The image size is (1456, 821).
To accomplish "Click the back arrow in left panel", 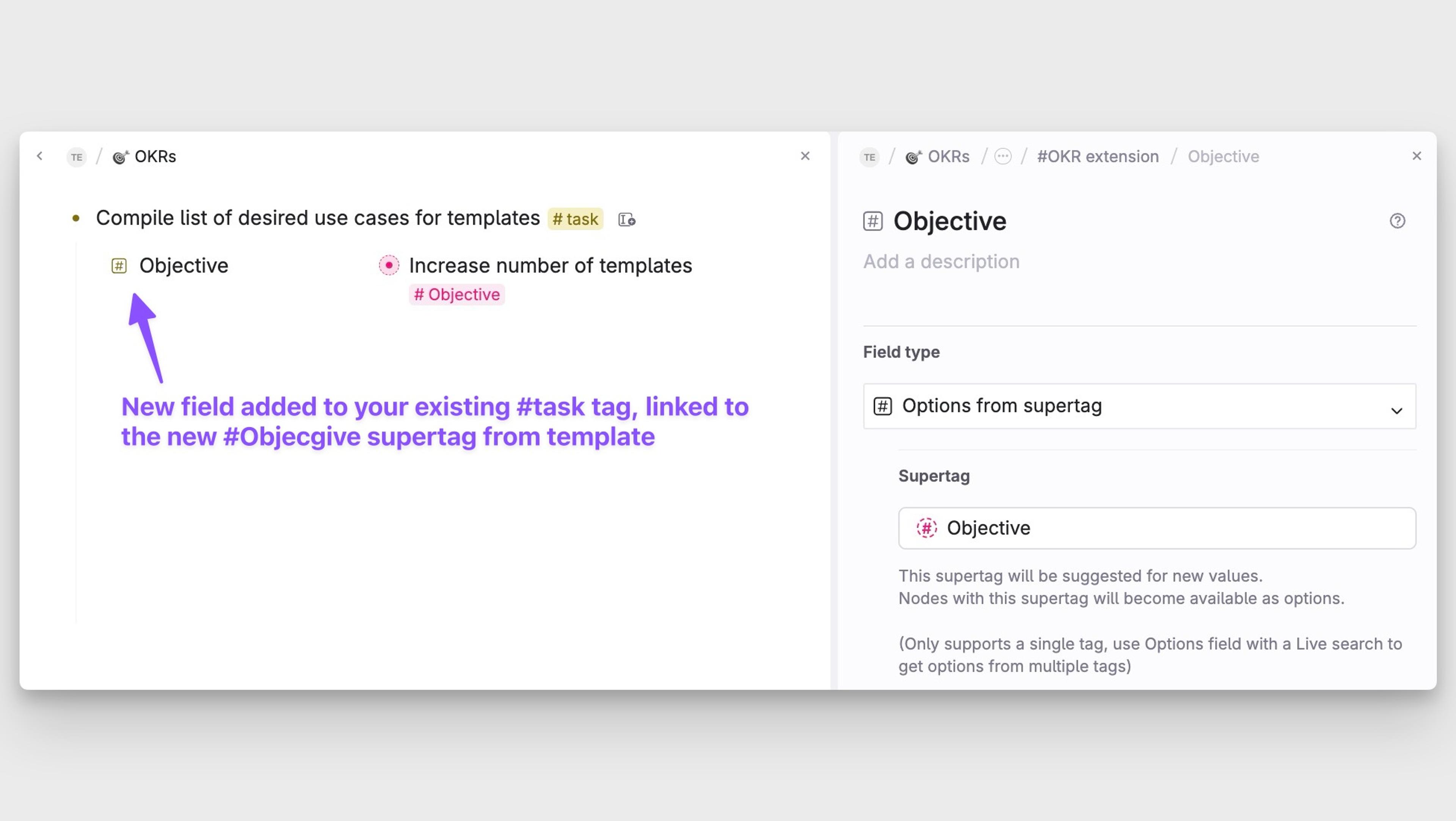I will [x=39, y=156].
